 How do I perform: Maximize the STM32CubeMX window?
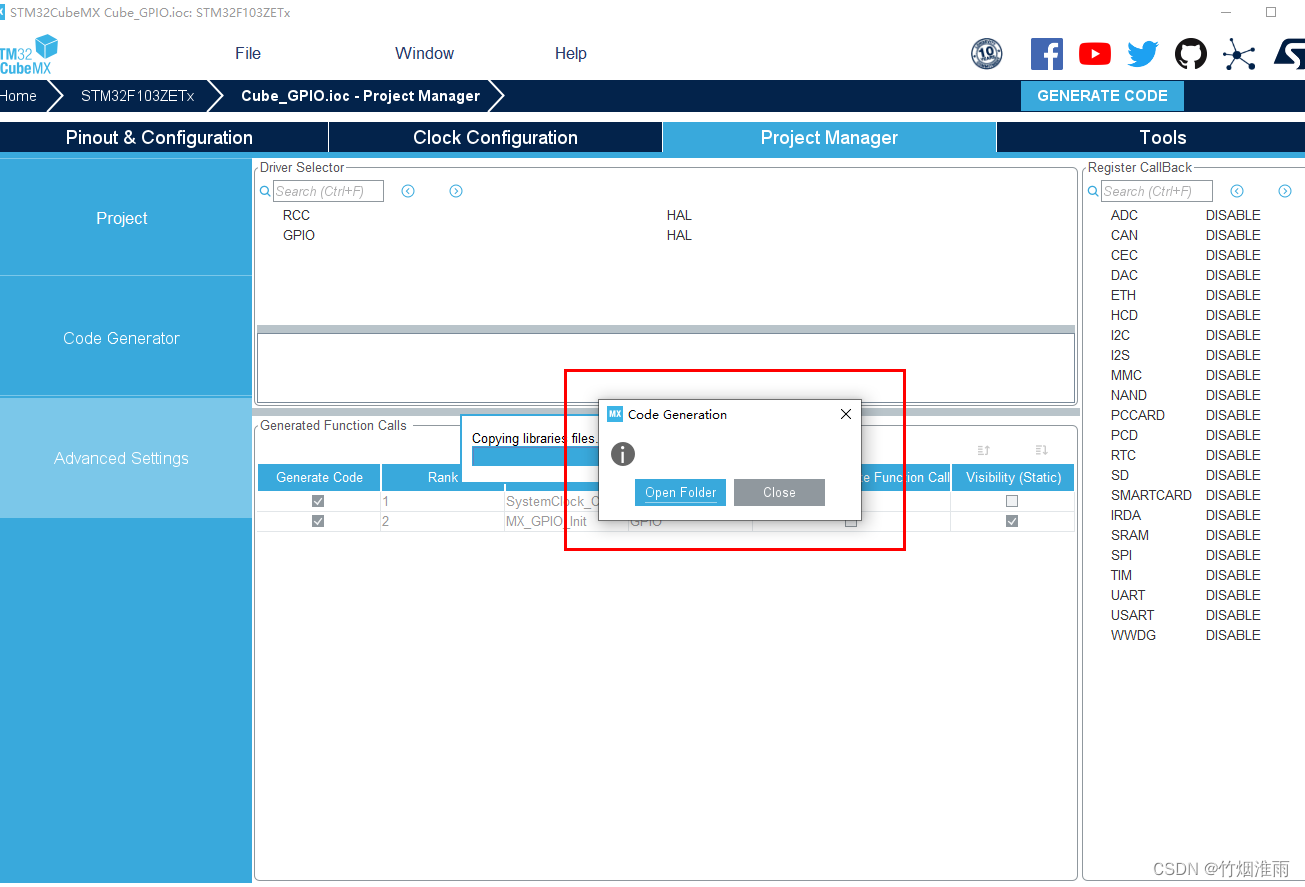coord(1271,12)
